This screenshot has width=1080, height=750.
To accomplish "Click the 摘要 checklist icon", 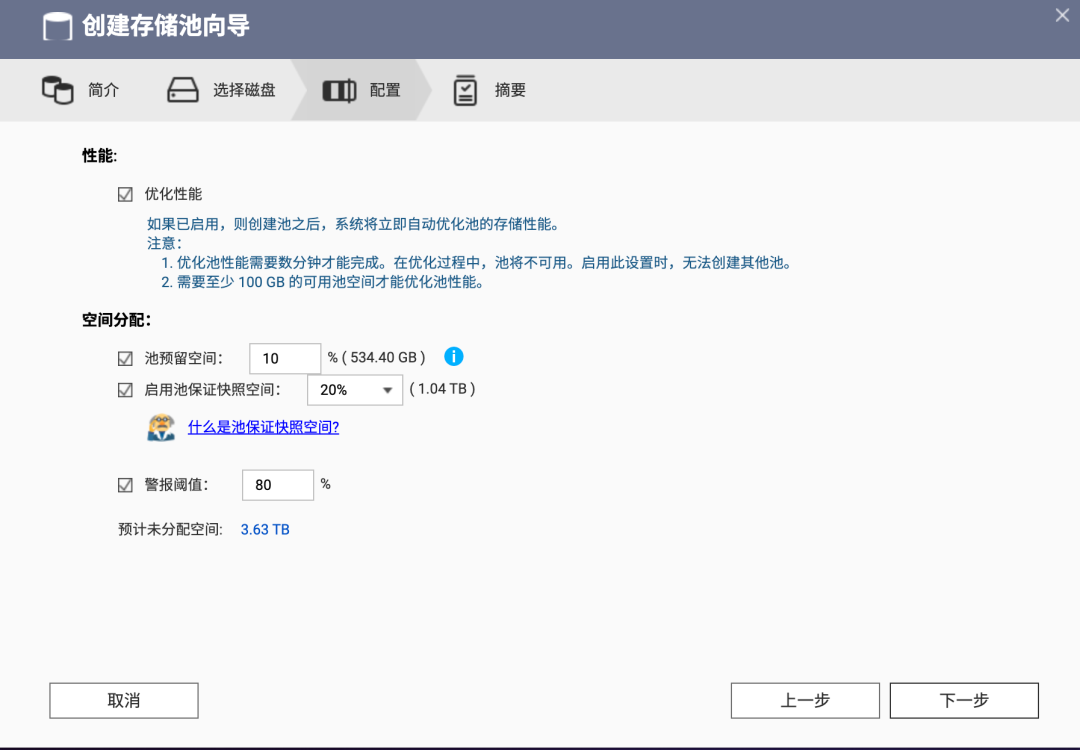I will pos(466,90).
